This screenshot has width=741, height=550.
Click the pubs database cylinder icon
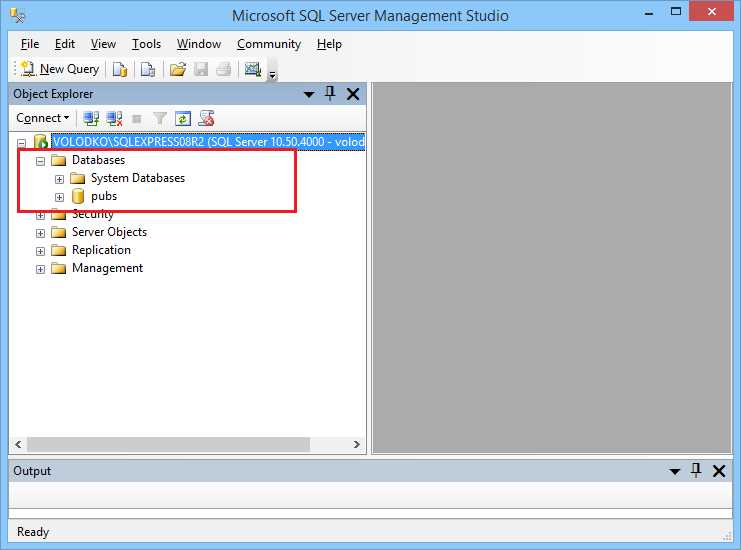click(78, 196)
